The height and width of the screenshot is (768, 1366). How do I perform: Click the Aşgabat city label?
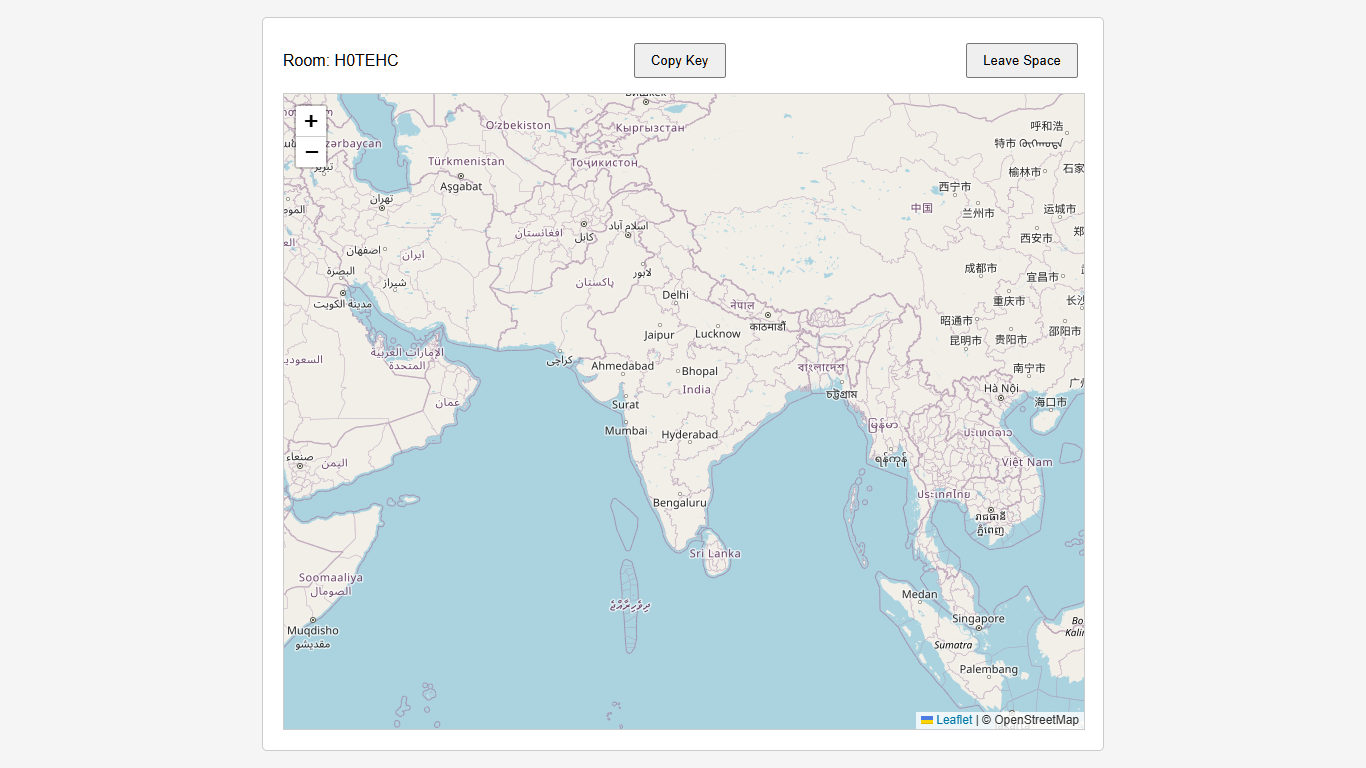(x=461, y=186)
